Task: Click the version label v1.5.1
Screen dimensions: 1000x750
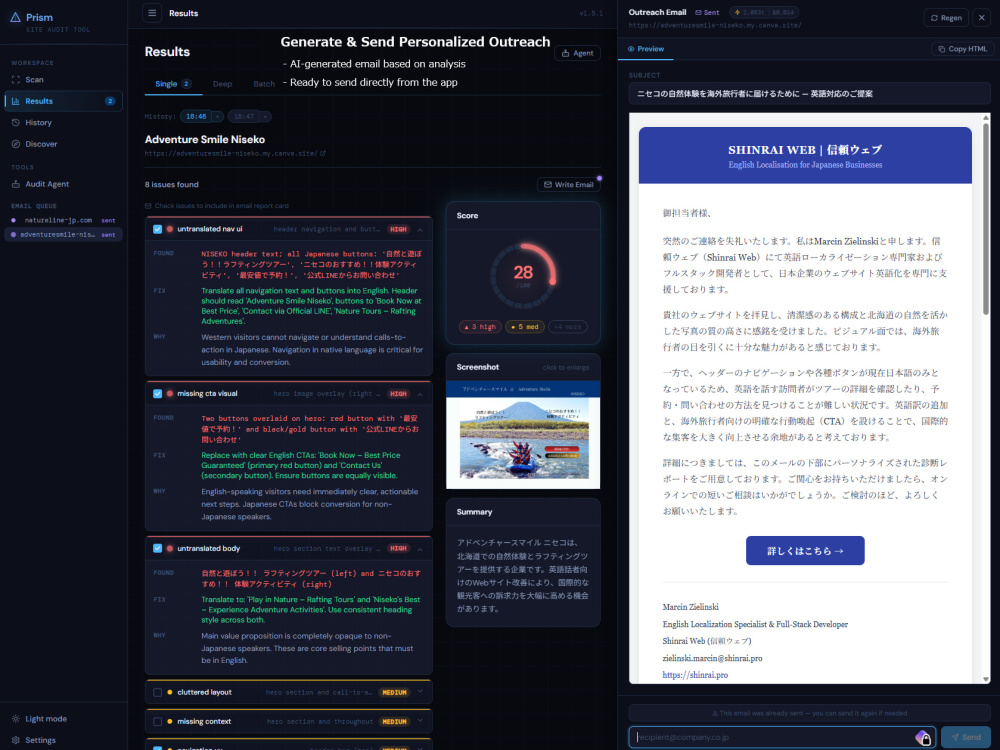Action: (x=591, y=13)
